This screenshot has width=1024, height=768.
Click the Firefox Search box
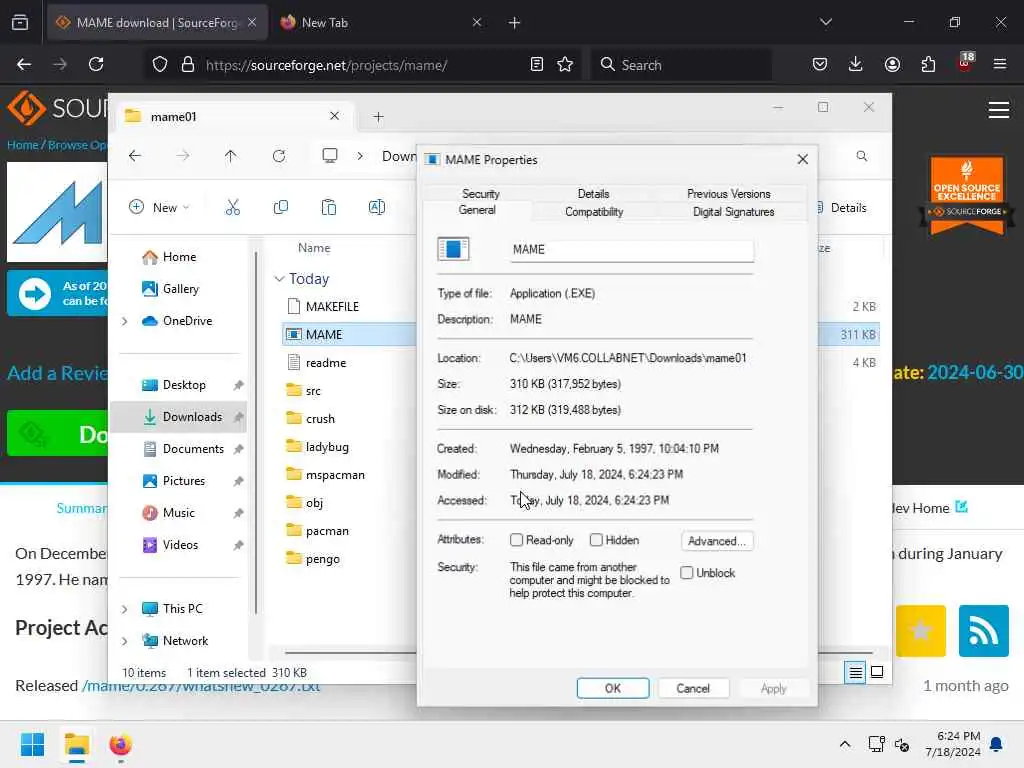coord(681,65)
